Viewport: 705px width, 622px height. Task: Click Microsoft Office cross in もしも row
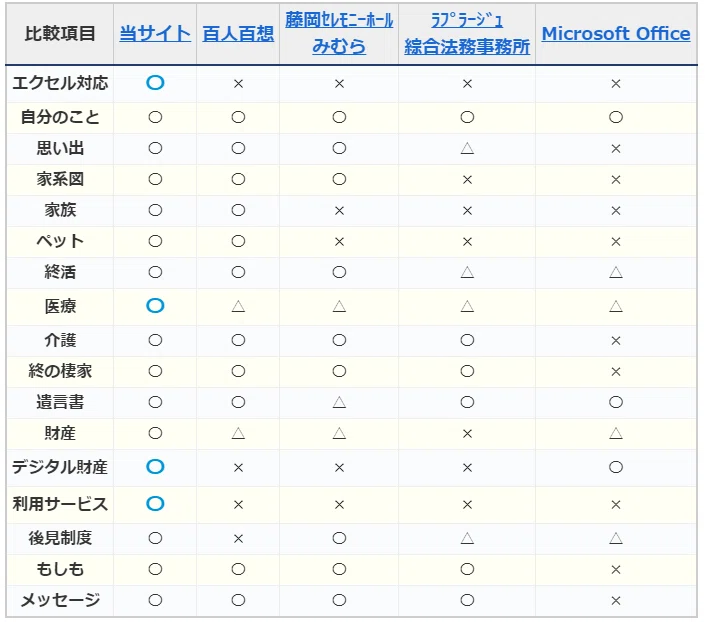click(616, 570)
